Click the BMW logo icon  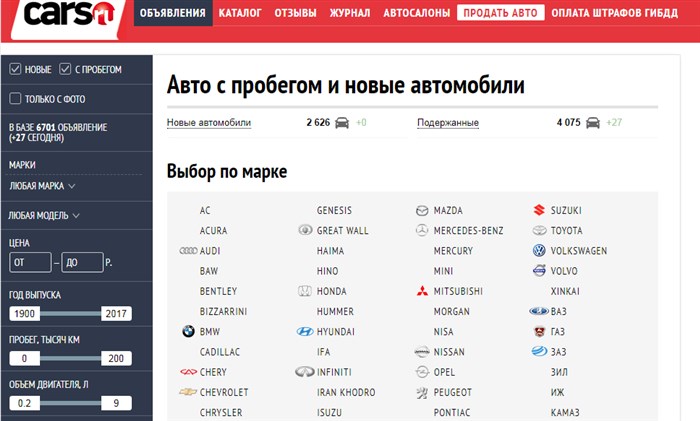[187, 332]
